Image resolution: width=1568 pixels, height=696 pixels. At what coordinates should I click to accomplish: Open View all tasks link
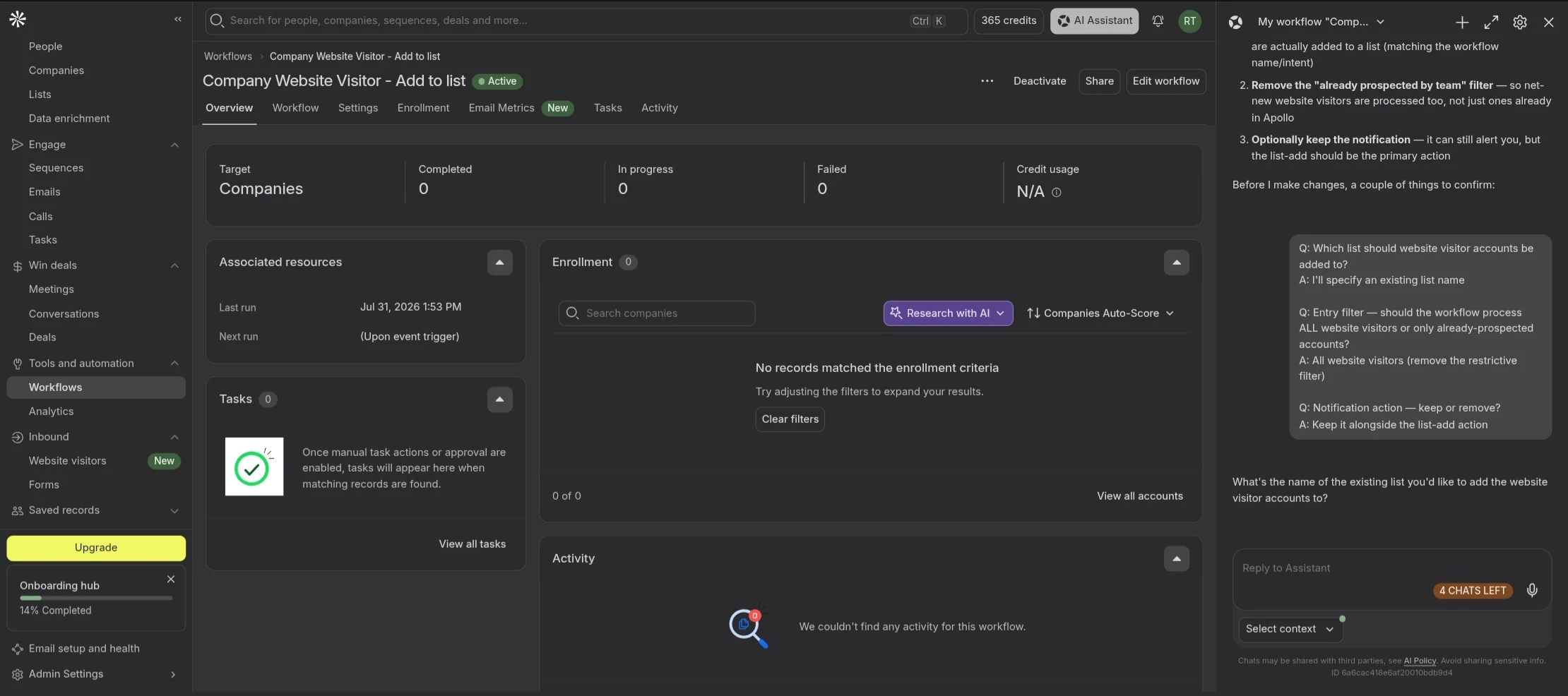tap(473, 544)
